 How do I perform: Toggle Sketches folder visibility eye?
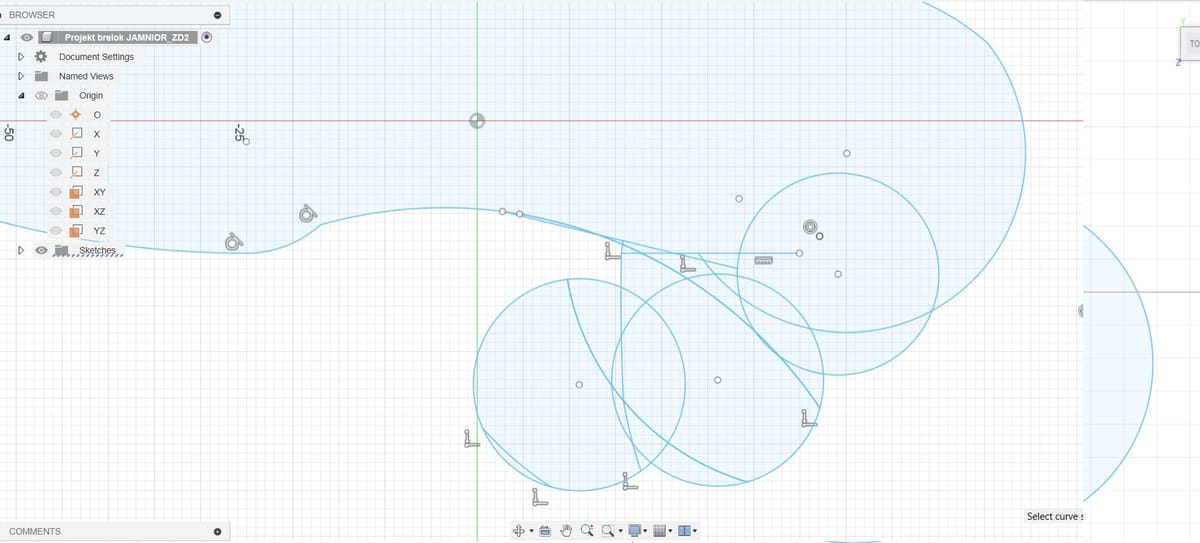pyautogui.click(x=41, y=250)
